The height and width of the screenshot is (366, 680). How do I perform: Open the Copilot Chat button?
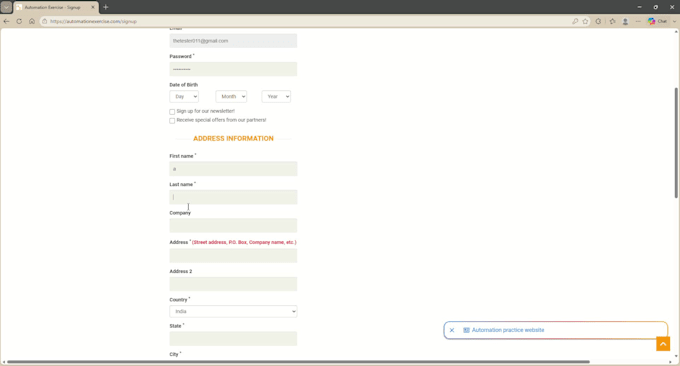657,21
